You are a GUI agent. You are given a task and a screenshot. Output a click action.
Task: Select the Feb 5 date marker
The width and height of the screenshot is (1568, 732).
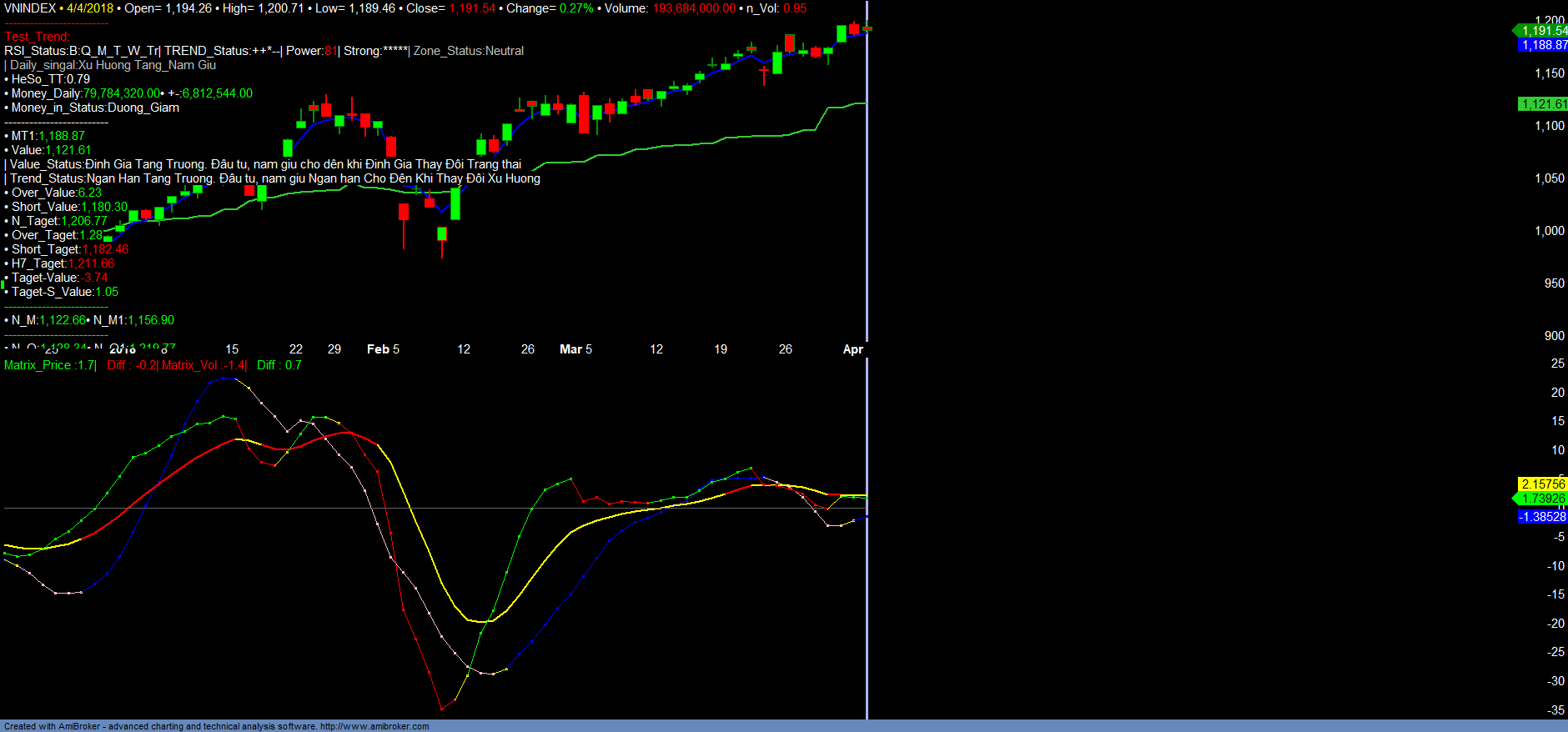click(383, 349)
